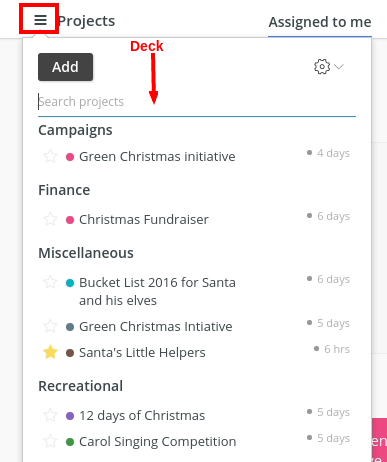Viewport: 387px width, 462px height.
Task: Click the Add project button
Action: [x=65, y=67]
